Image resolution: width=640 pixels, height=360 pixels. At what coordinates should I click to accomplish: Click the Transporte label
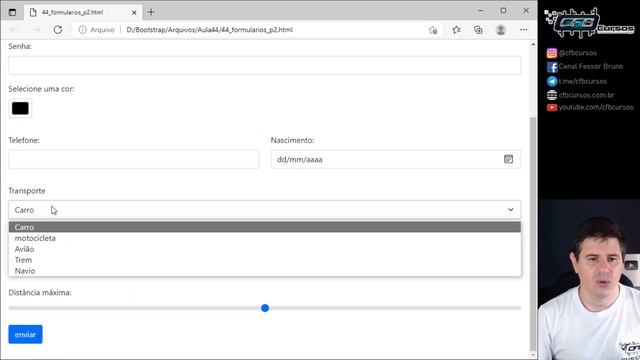[x=27, y=191]
